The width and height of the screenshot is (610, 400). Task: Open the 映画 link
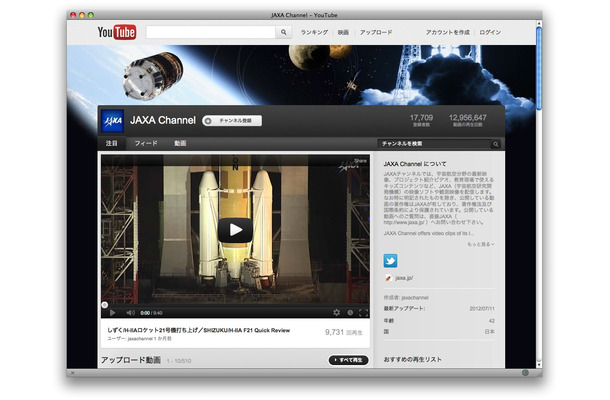point(343,32)
